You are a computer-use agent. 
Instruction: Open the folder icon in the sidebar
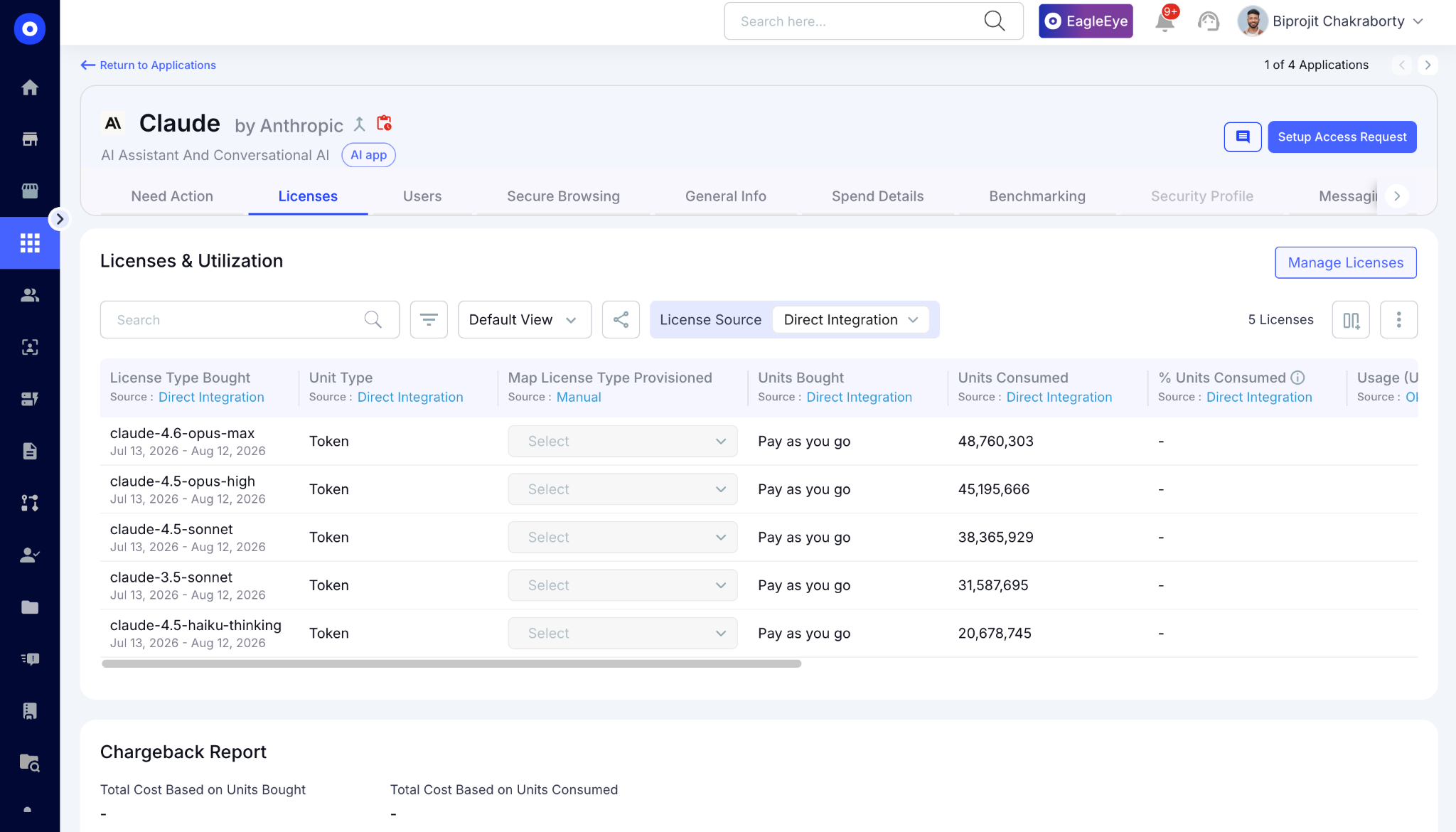coord(30,607)
